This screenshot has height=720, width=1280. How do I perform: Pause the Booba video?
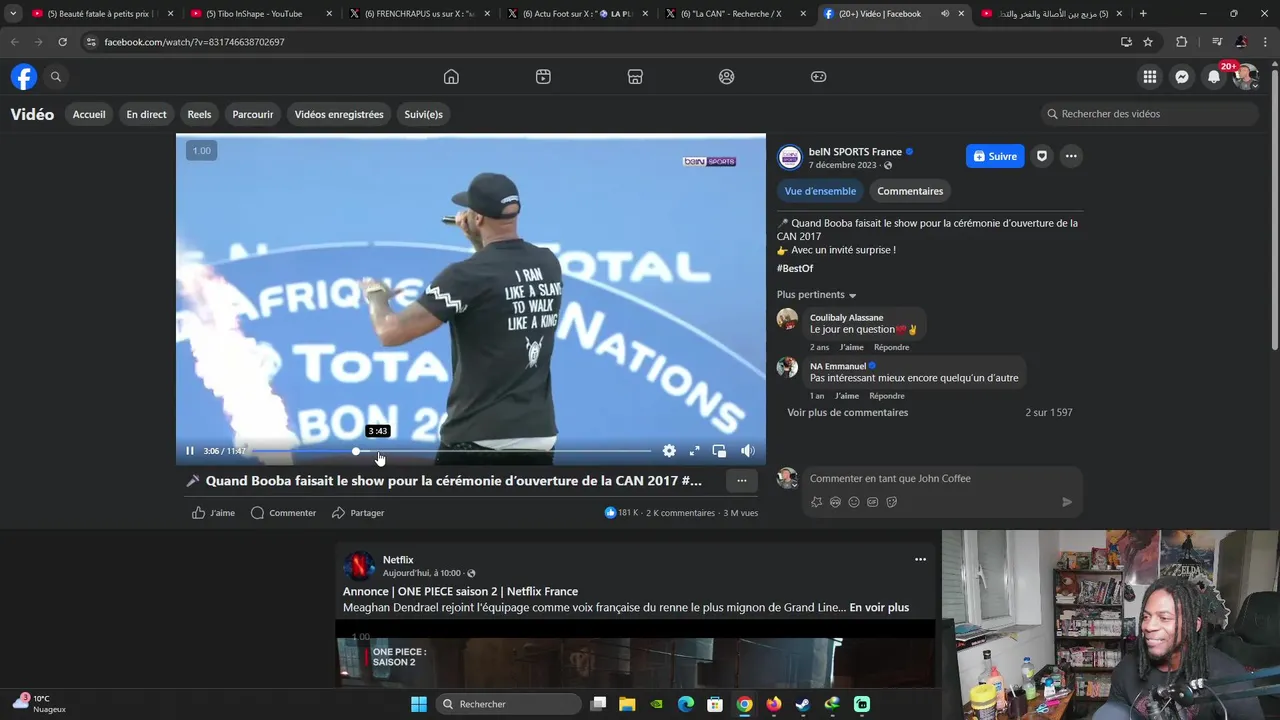pos(190,451)
